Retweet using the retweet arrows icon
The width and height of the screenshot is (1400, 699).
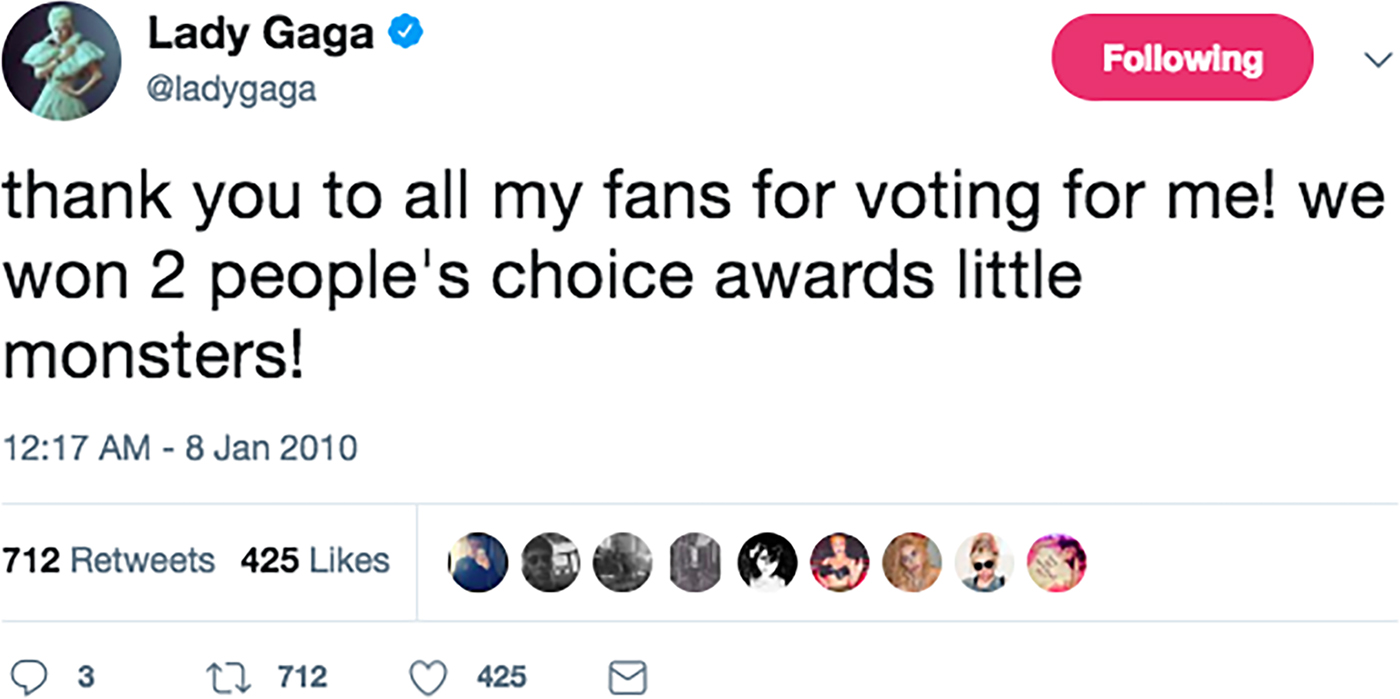238,678
